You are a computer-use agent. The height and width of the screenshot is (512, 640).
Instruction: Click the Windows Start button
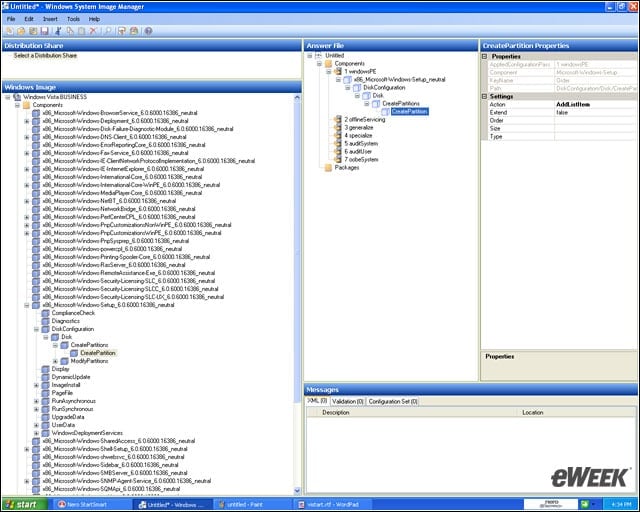coord(25,505)
